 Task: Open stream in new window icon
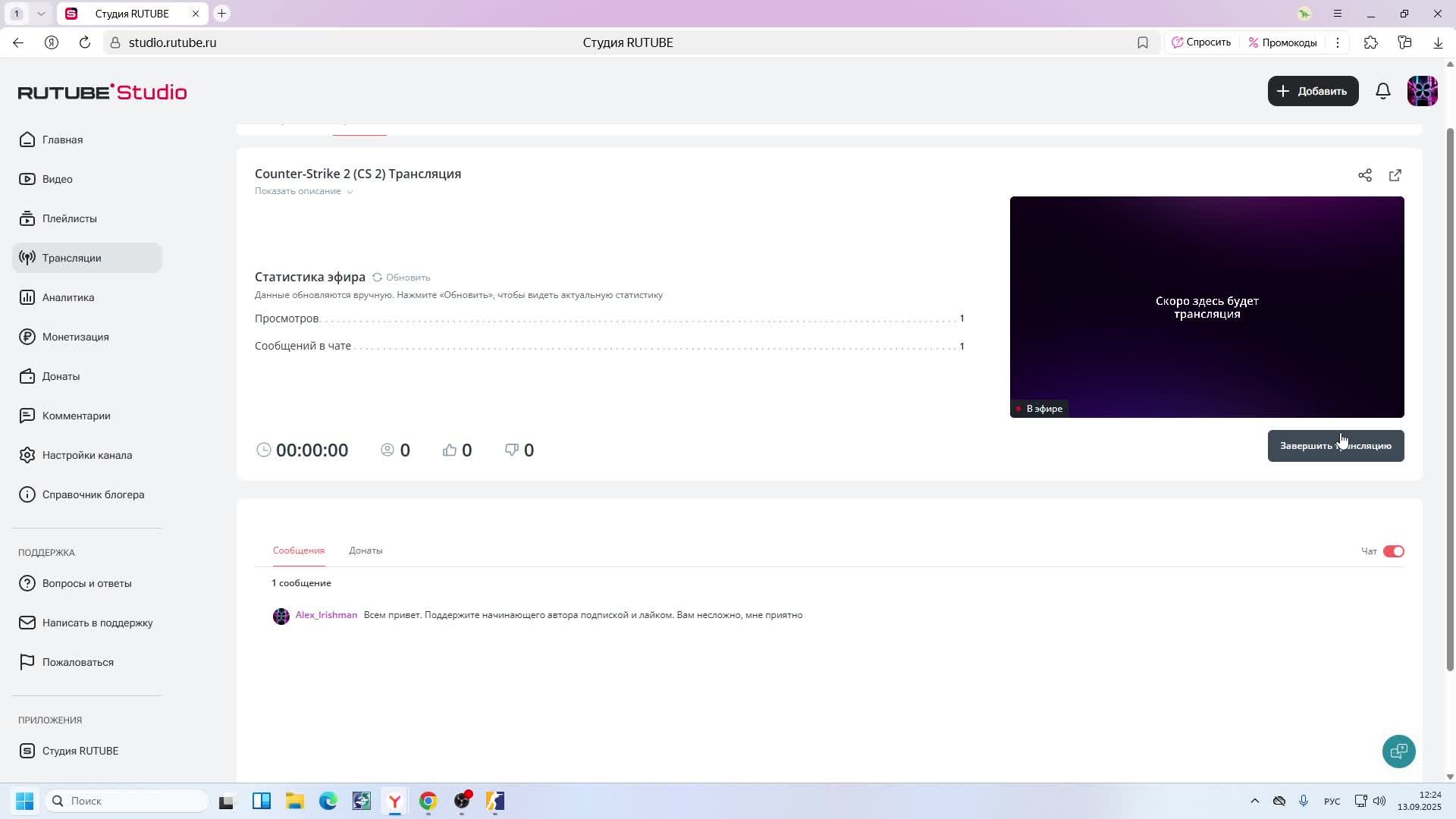point(1395,175)
